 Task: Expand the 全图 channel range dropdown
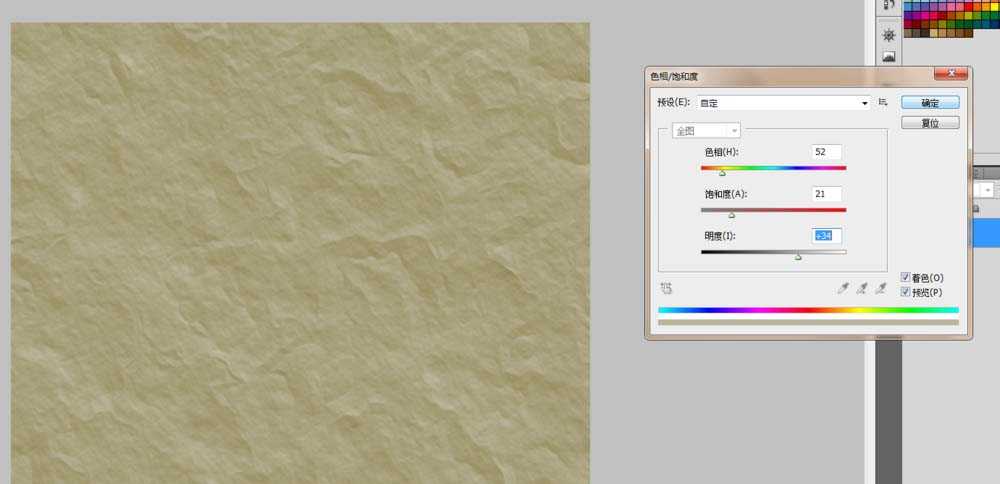[x=706, y=130]
